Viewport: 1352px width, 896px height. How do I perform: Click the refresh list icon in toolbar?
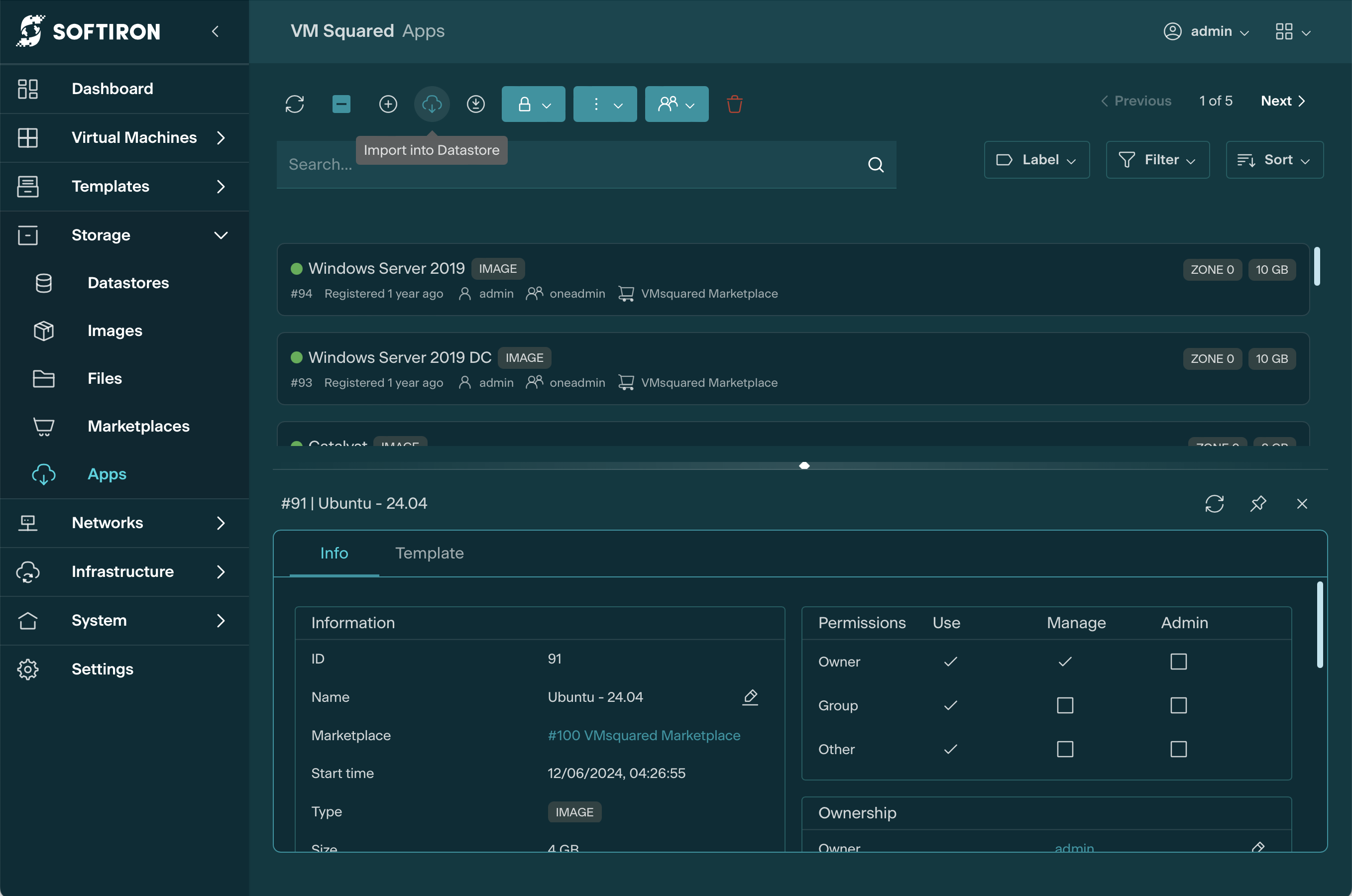click(294, 104)
